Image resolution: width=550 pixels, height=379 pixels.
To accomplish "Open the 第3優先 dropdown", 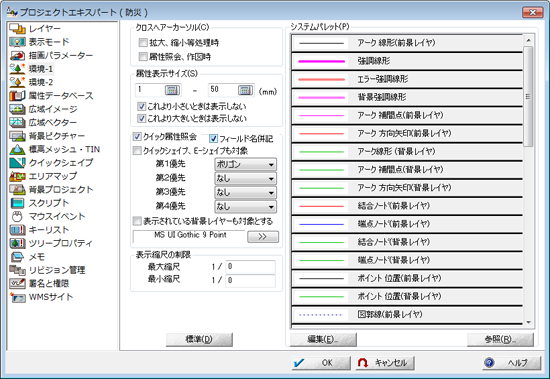I will point(245,193).
